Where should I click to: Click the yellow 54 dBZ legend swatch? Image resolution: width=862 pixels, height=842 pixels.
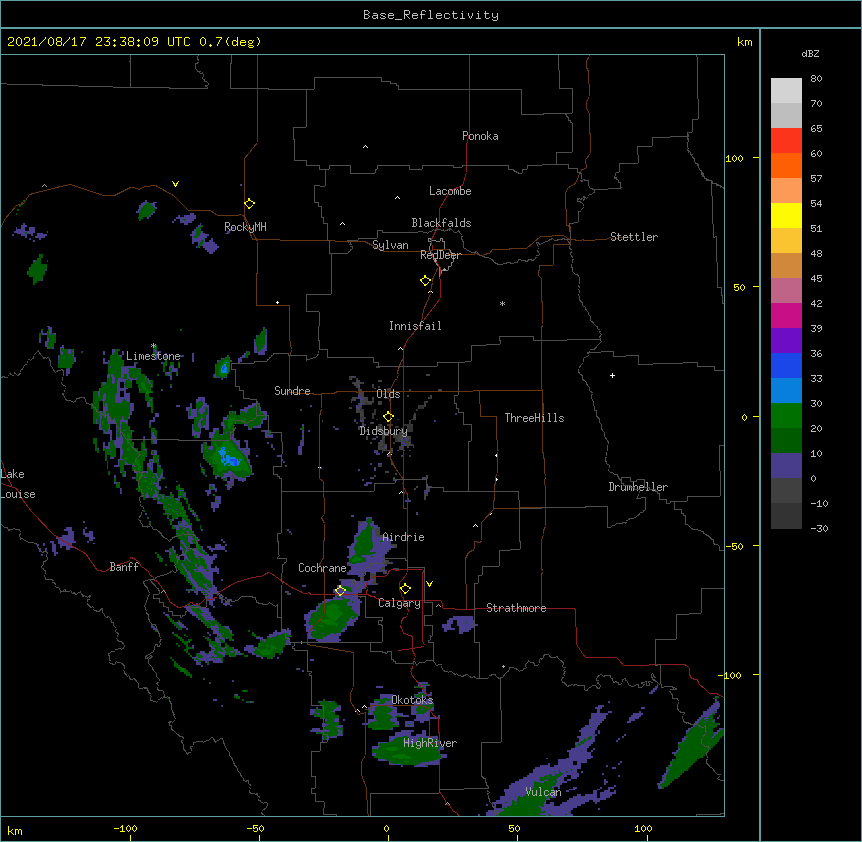click(786, 215)
